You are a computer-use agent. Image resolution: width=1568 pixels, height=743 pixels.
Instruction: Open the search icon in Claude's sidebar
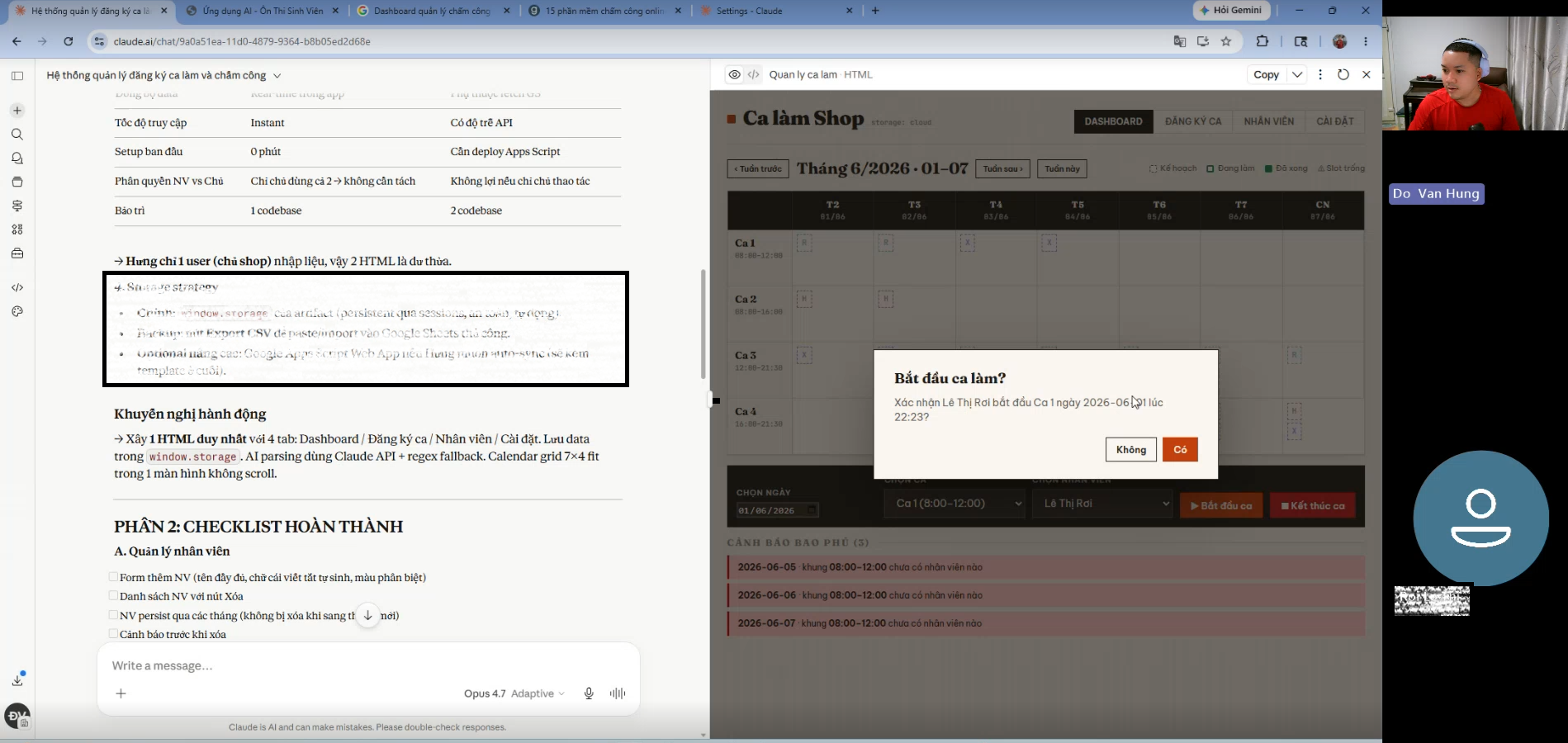pyautogui.click(x=17, y=135)
